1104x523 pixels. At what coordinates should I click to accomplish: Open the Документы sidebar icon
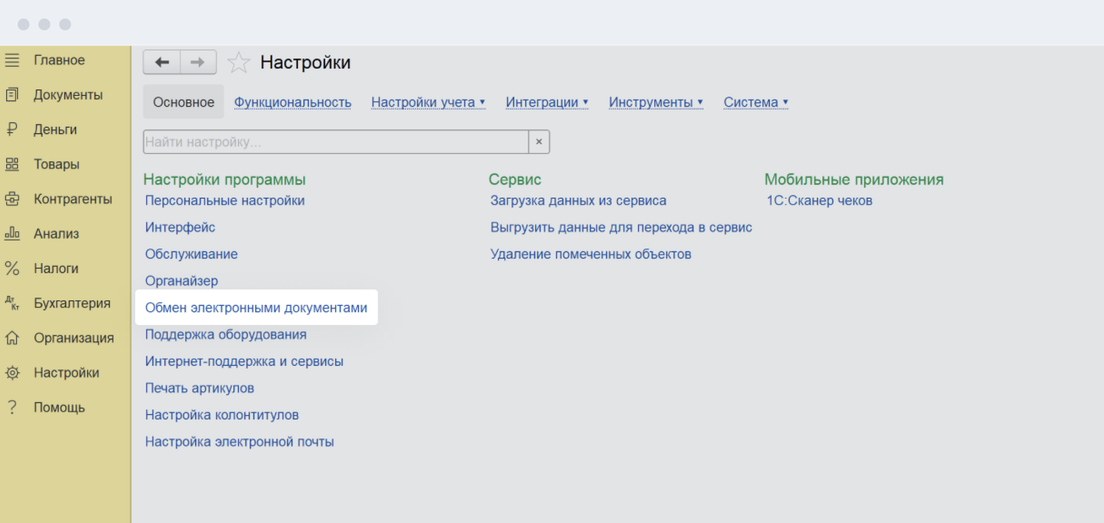click(x=12, y=95)
